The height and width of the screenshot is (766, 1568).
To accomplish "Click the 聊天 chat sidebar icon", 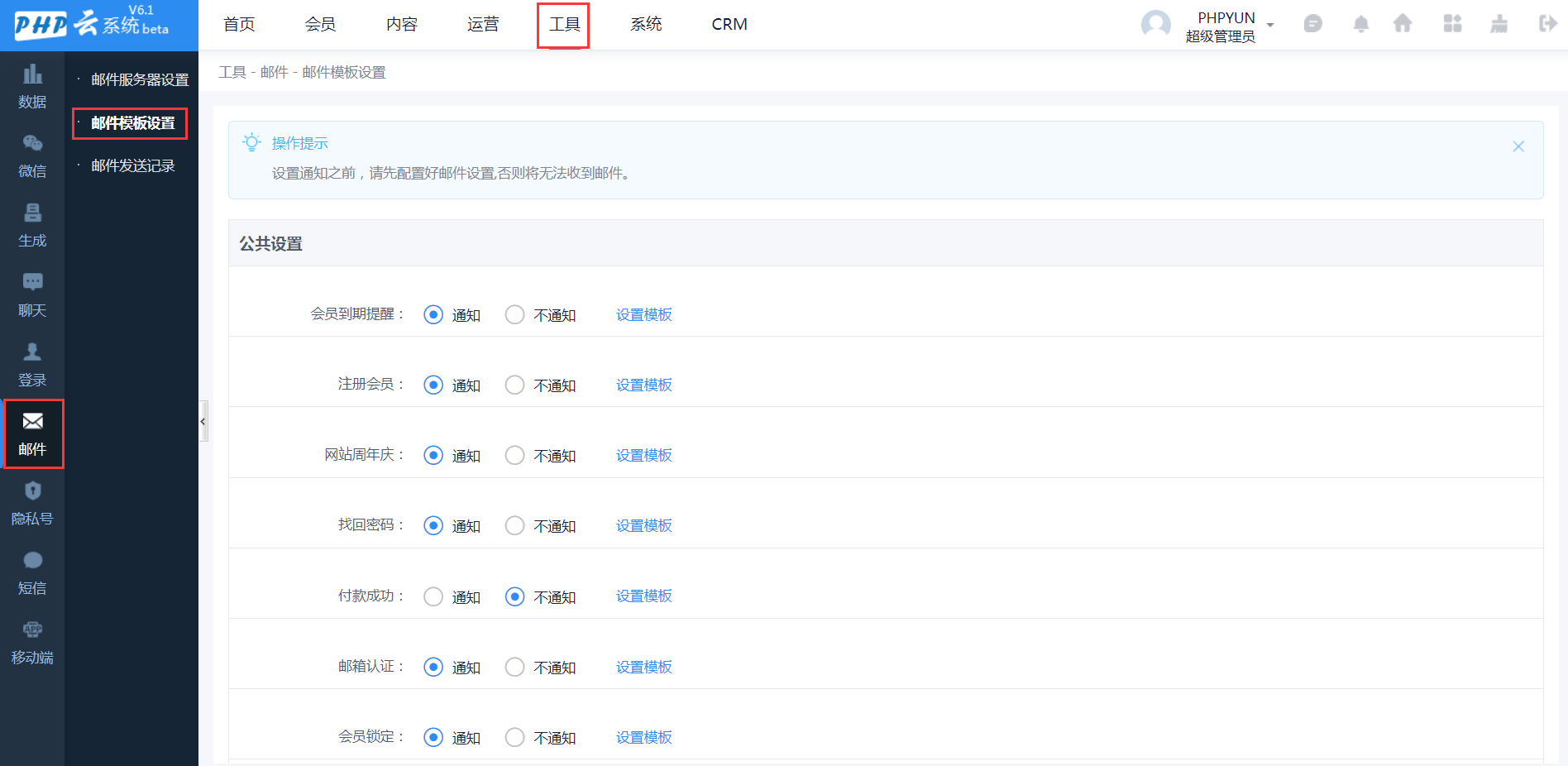I will tap(32, 294).
